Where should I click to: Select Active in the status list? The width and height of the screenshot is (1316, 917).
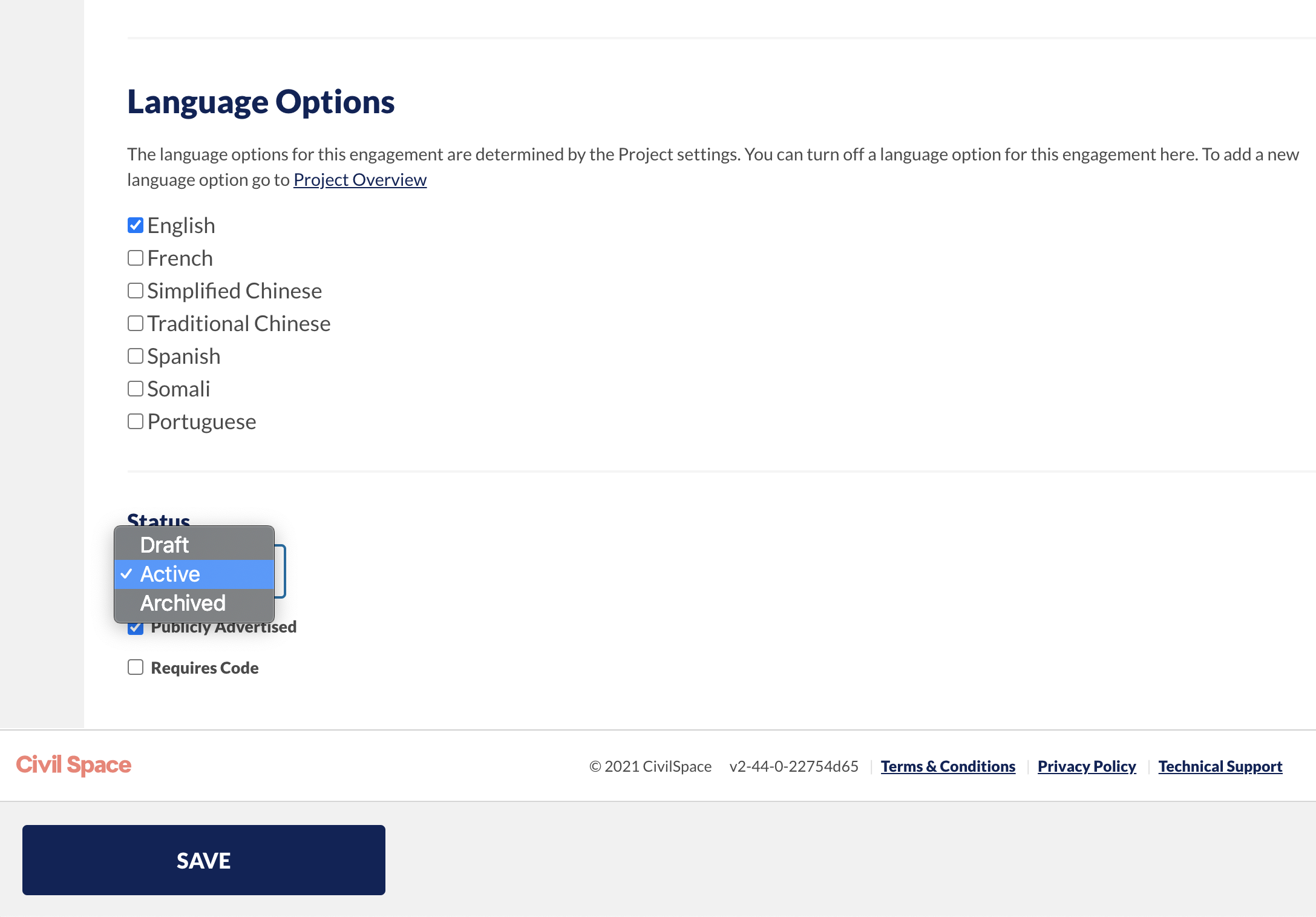(x=194, y=574)
